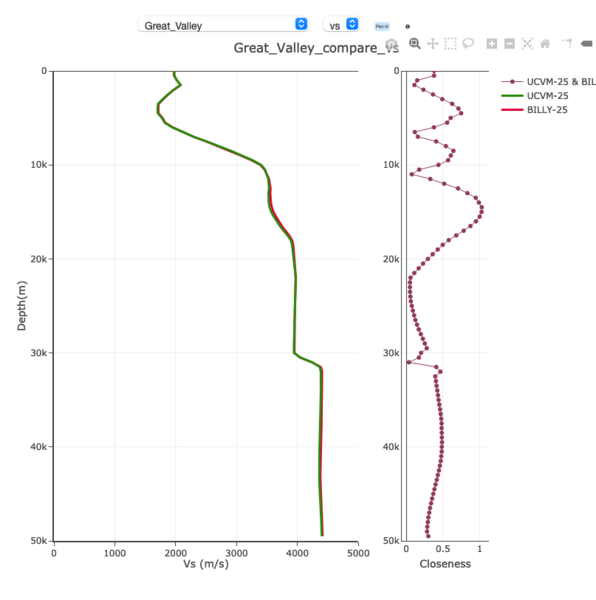The height and width of the screenshot is (600, 596).
Task: Click the Vs (m/s) axis label
Action: pyautogui.click(x=206, y=564)
